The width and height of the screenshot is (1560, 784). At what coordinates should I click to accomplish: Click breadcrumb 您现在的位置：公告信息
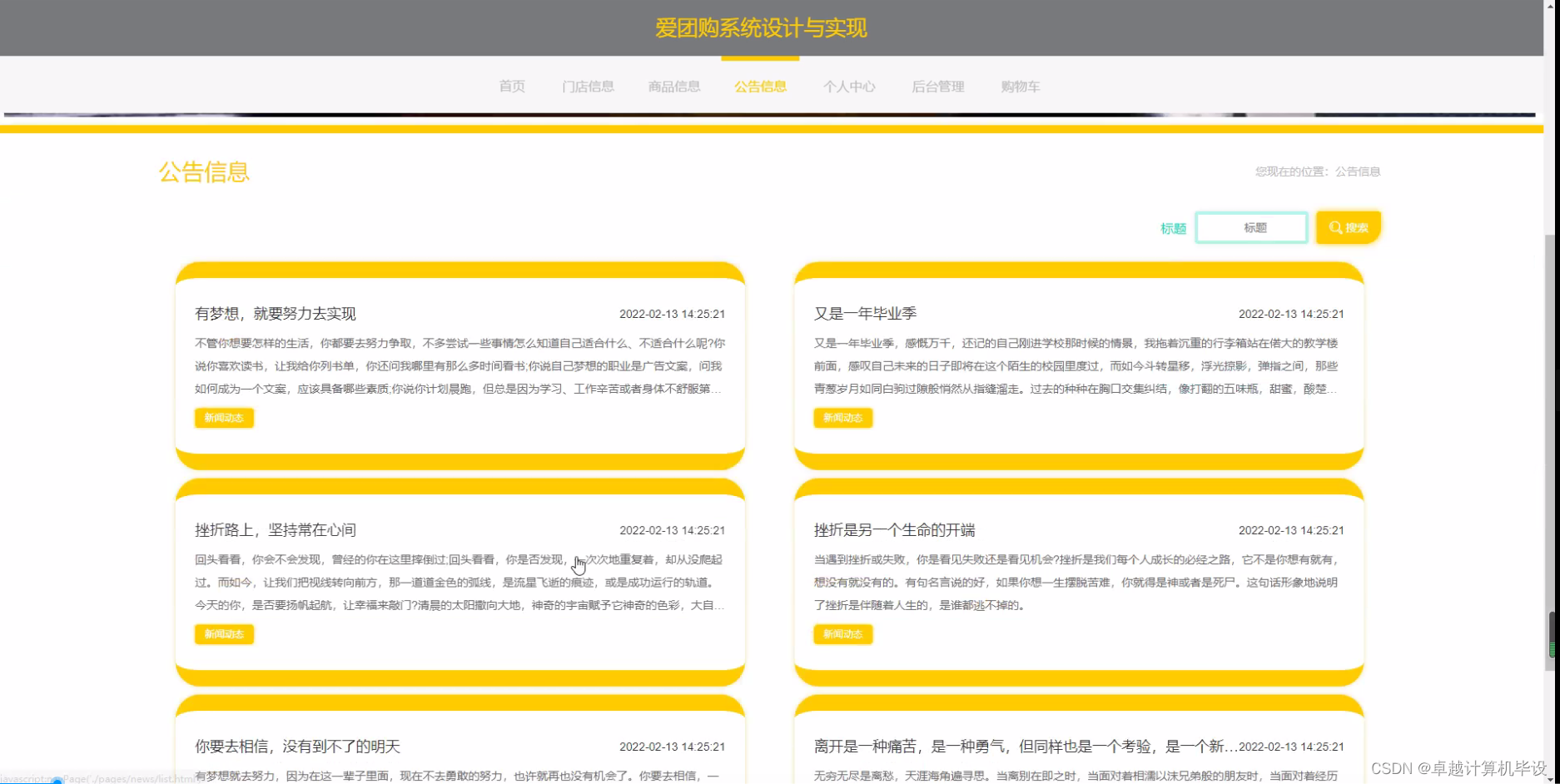point(1315,171)
